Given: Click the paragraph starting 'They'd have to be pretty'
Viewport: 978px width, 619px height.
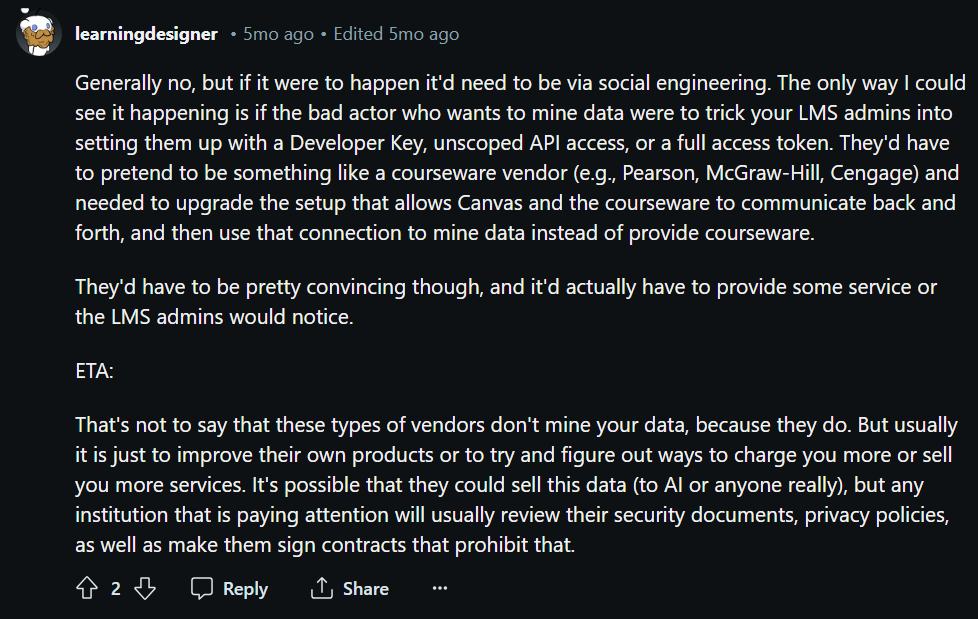Looking at the screenshot, I should click(506, 302).
